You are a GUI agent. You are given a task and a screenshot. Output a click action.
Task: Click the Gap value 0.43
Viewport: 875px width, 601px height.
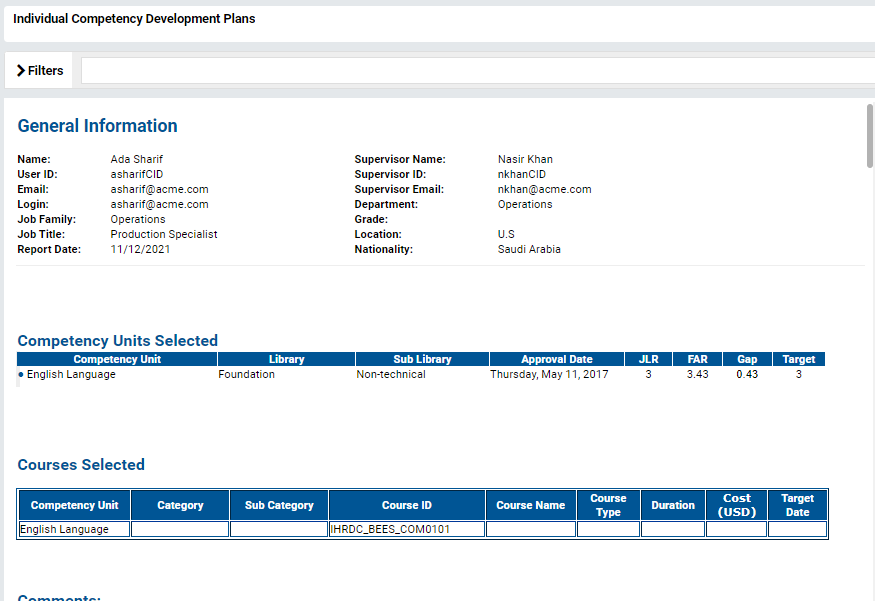[x=747, y=374]
